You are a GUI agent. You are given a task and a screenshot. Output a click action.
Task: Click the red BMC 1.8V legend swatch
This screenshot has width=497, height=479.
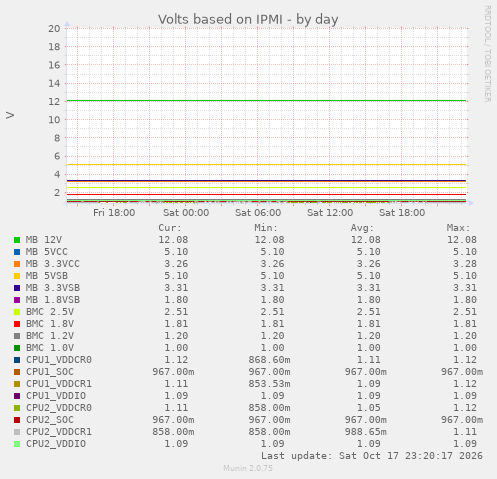coord(17,324)
